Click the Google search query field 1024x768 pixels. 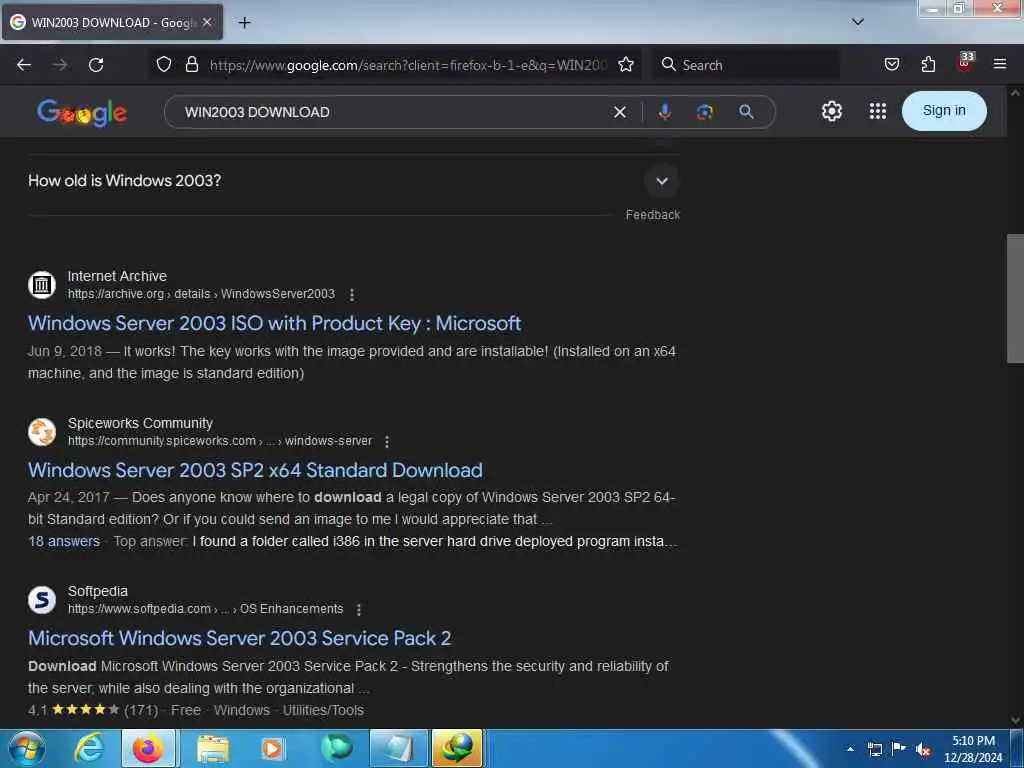coord(392,112)
